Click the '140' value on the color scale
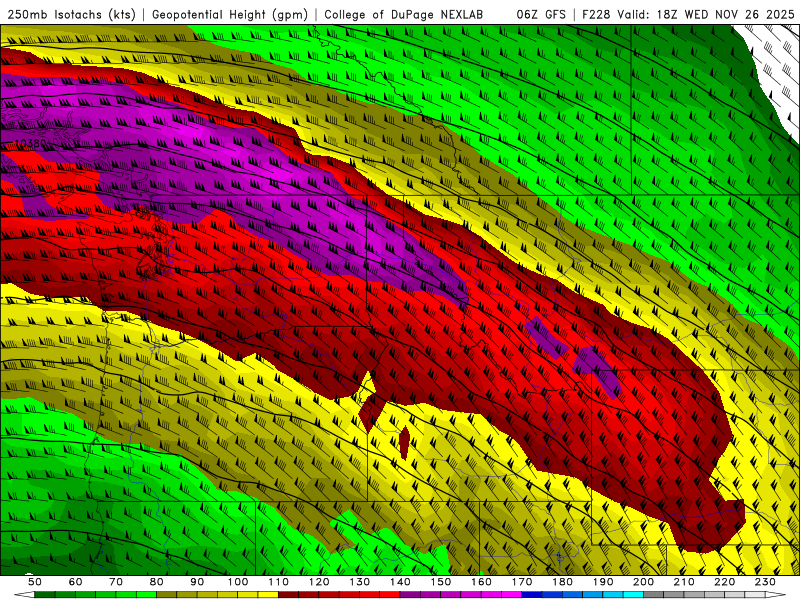The height and width of the screenshot is (600, 800). [x=400, y=582]
